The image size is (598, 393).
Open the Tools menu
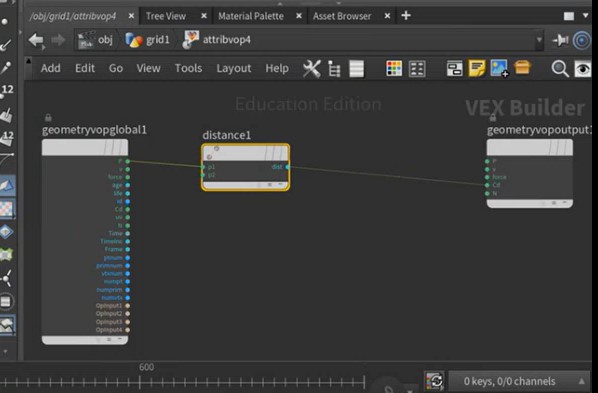188,68
